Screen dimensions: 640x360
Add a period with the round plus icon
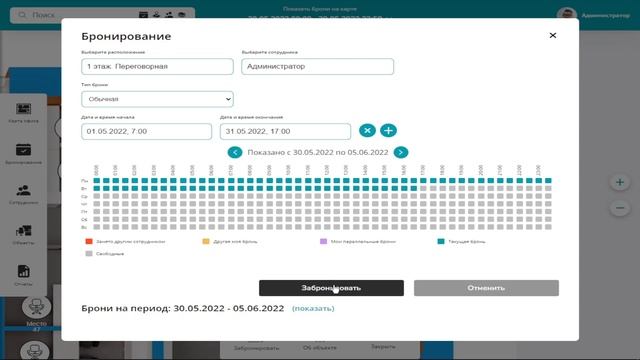(x=388, y=131)
